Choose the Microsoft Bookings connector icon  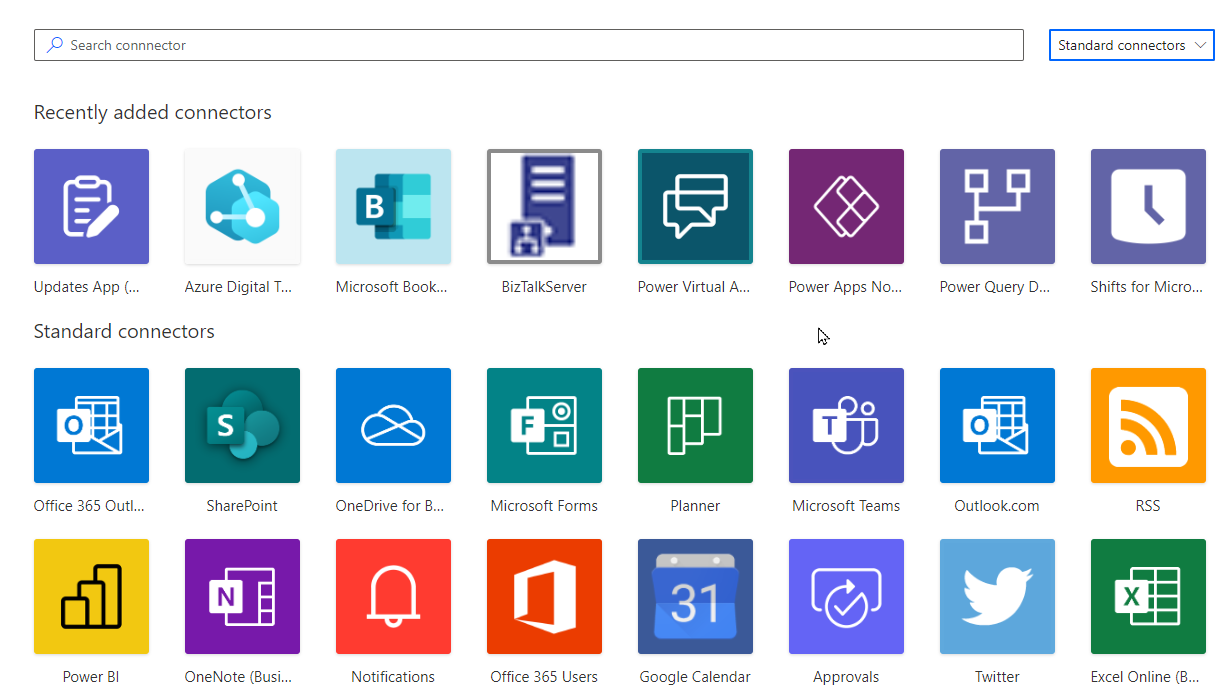(393, 206)
